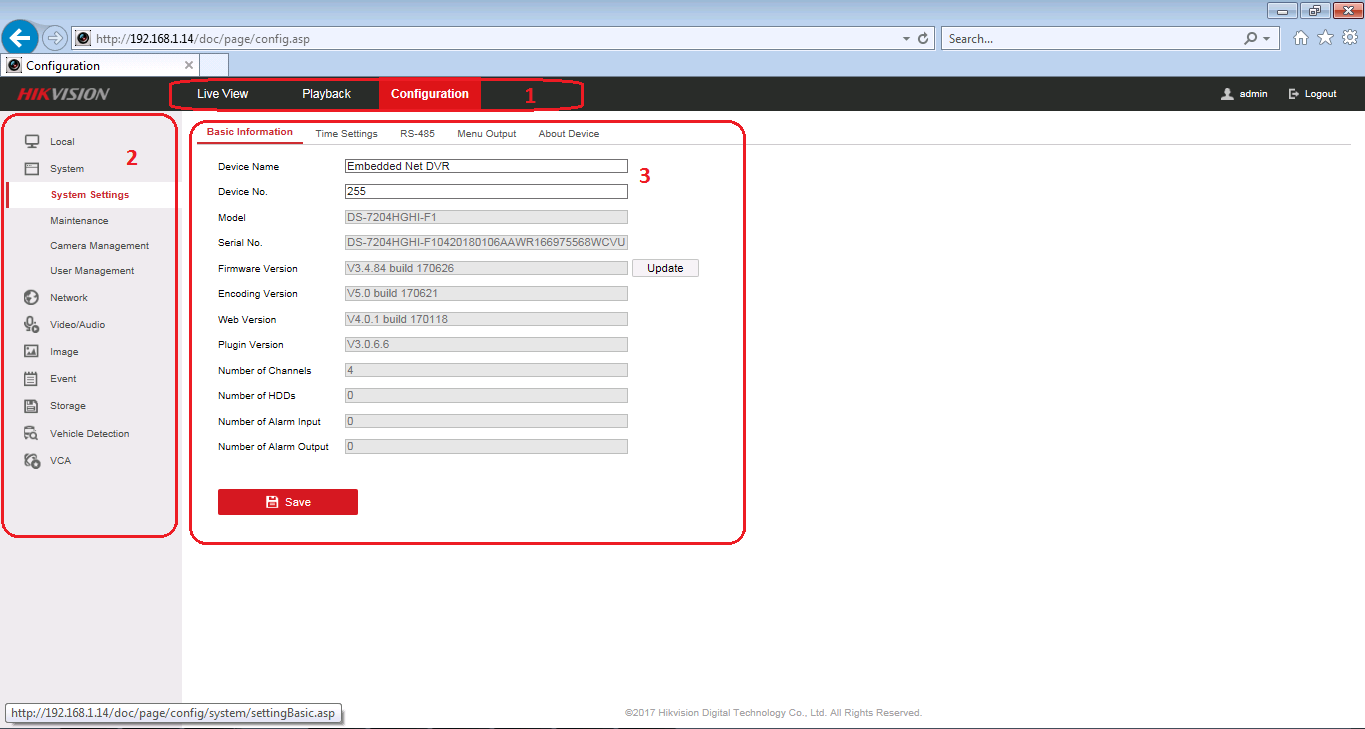Collapse the System menu section
The image size is (1365, 729).
coord(66,169)
